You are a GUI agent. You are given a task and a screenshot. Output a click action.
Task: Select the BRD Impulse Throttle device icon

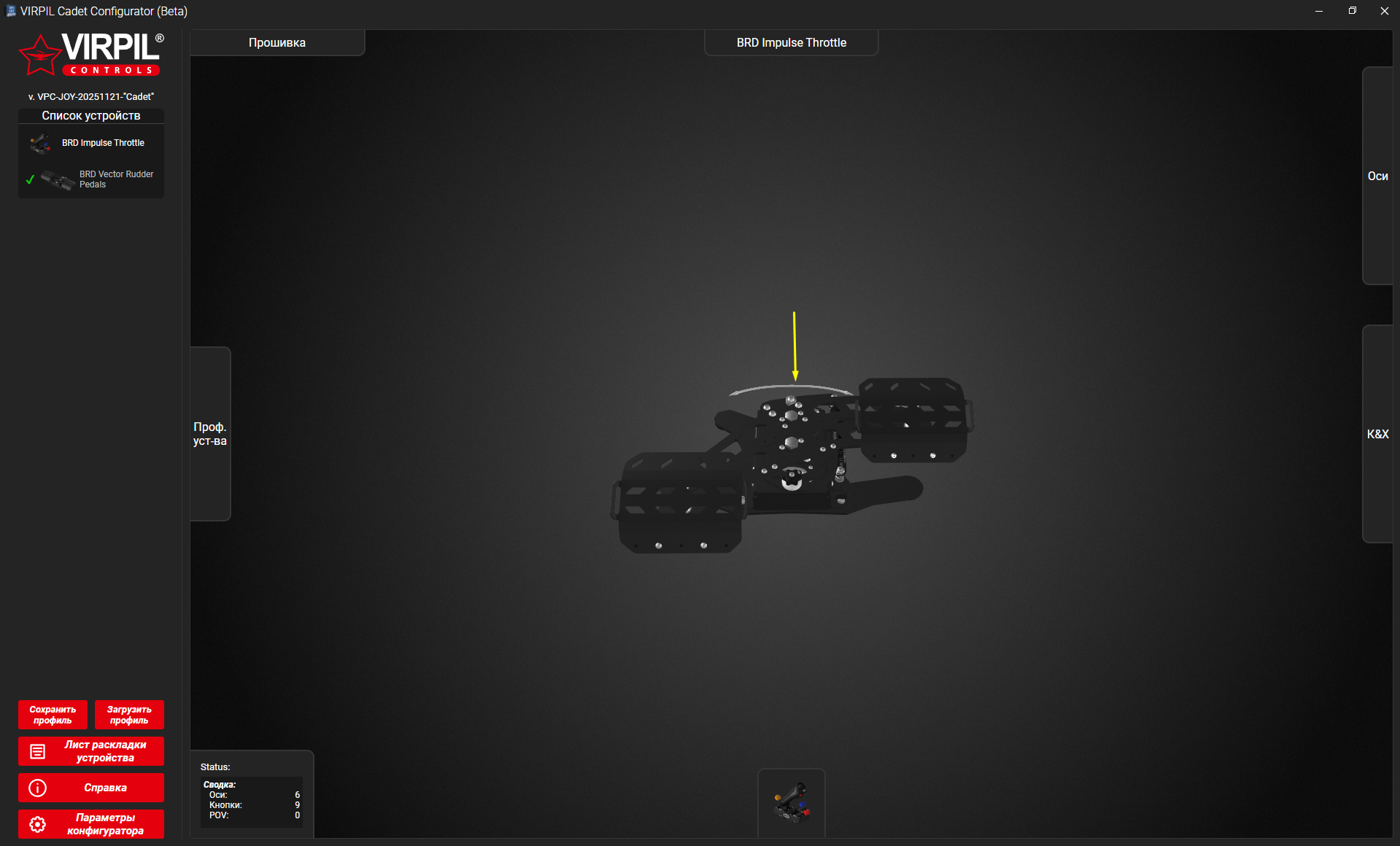click(x=41, y=144)
